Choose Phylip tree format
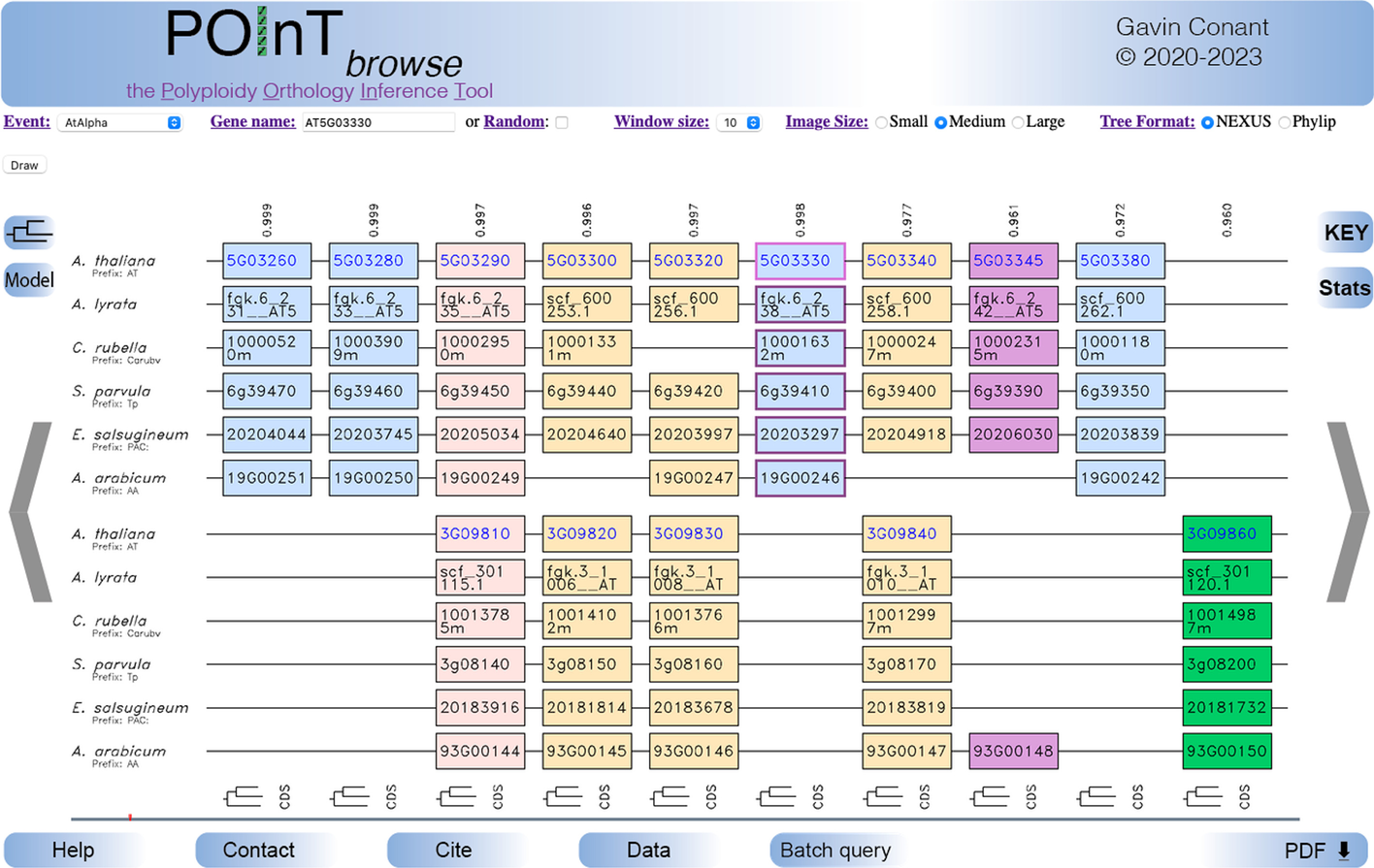Viewport: 1374px width, 868px height. pos(1285,122)
